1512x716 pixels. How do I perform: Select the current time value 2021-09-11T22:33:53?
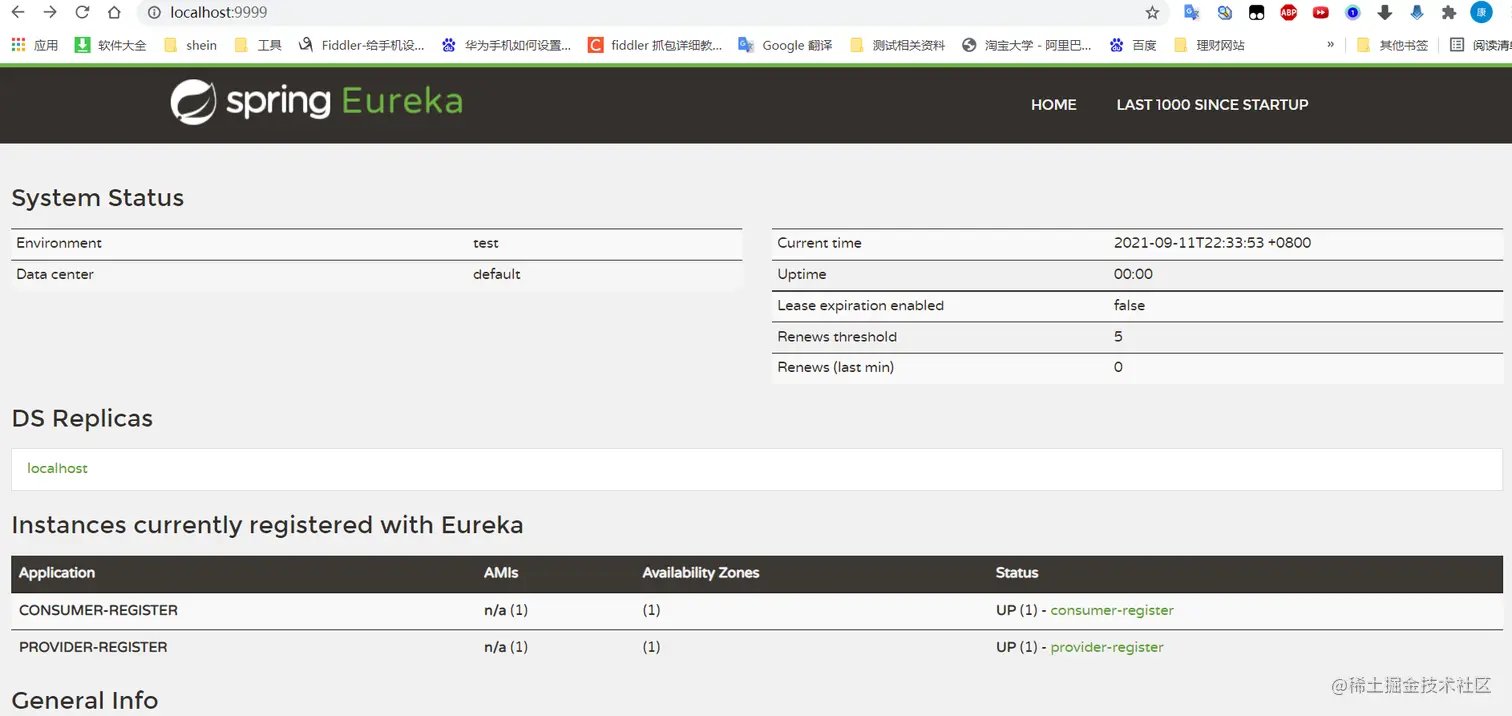pos(1212,243)
